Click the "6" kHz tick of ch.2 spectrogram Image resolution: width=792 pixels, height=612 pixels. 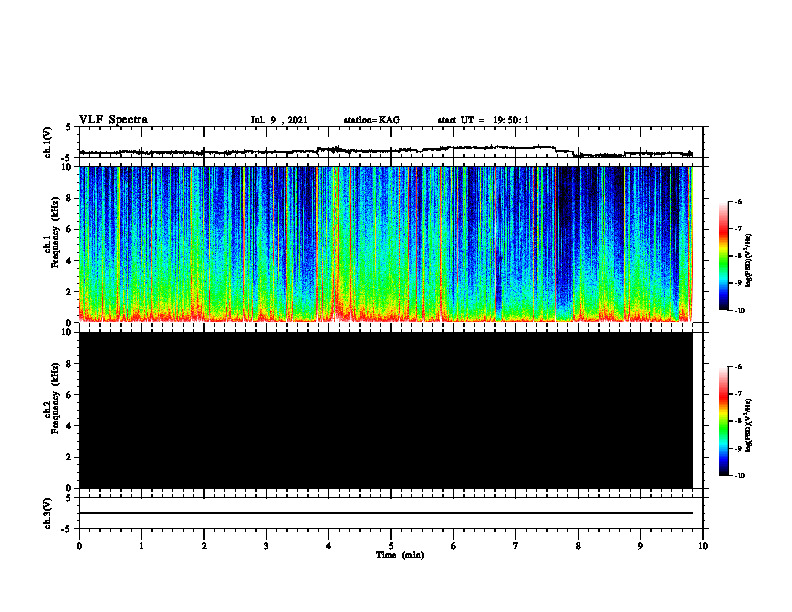pos(69,395)
